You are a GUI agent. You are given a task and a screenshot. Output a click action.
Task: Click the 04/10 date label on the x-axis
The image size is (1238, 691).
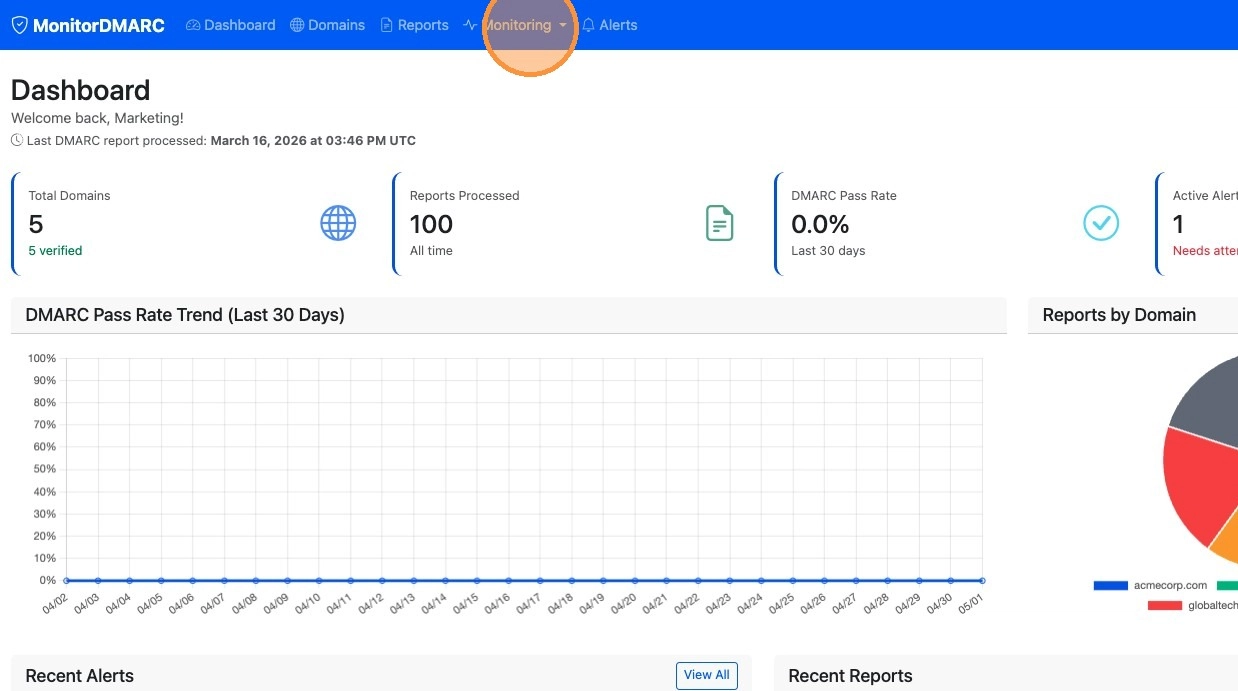[307, 603]
